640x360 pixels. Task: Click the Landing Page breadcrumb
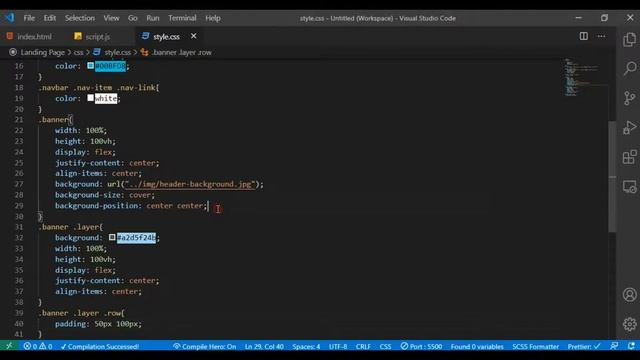pos(42,52)
